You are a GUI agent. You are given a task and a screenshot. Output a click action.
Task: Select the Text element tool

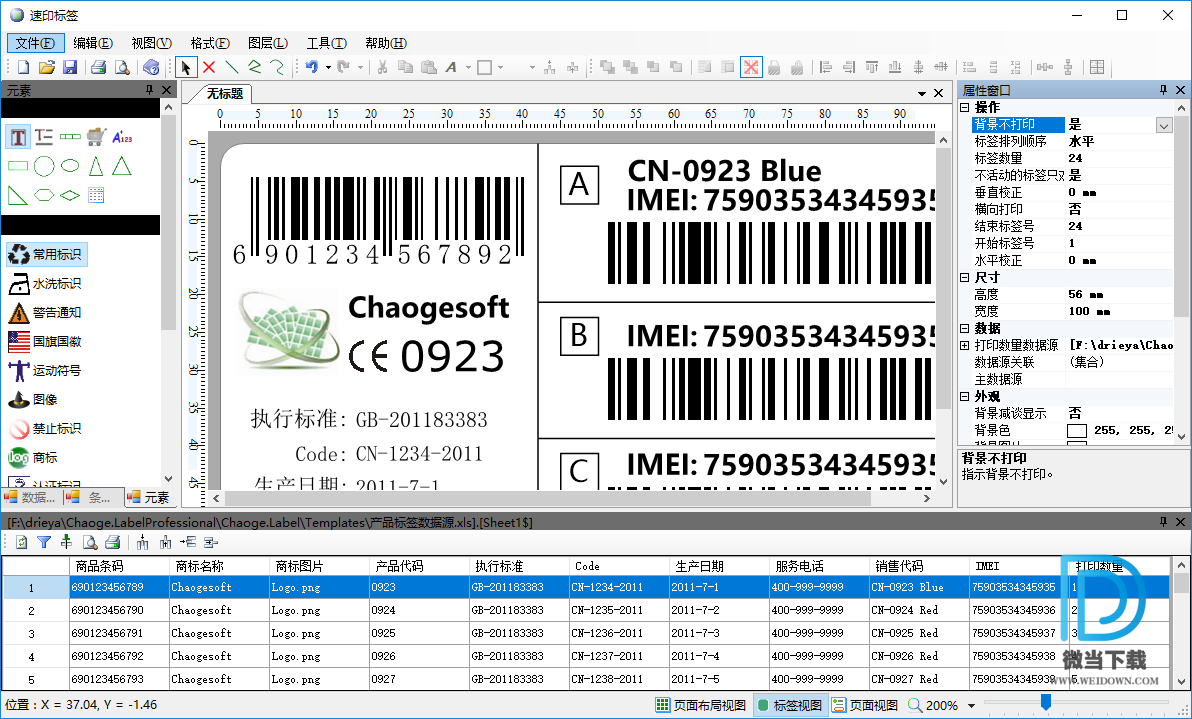18,137
